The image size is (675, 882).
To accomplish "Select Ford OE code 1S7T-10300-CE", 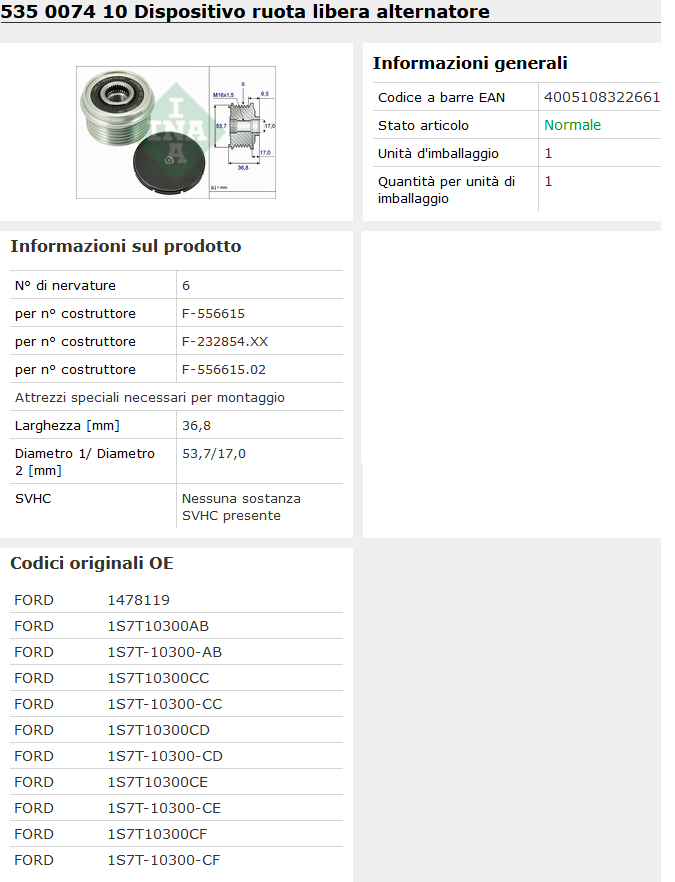I will tap(164, 808).
